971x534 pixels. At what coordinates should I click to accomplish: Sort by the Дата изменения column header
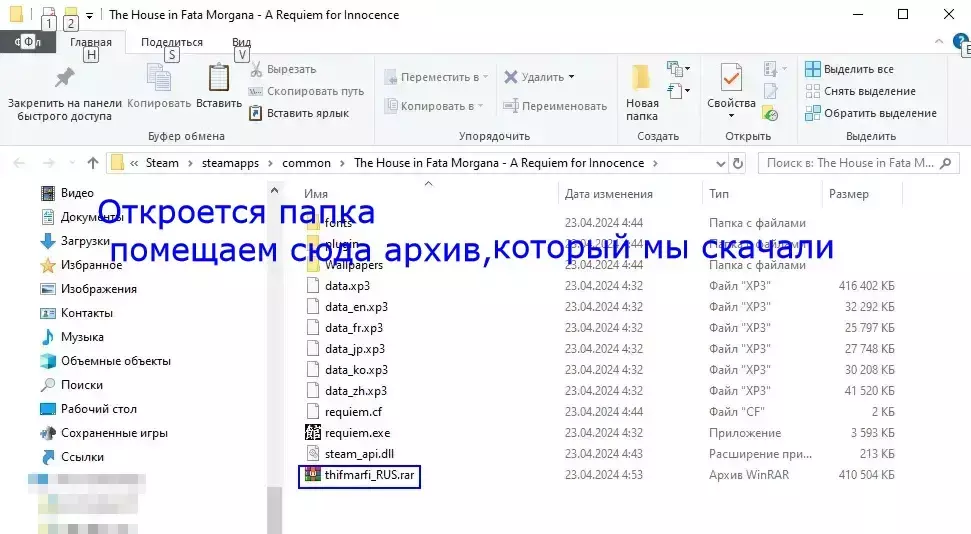609,194
